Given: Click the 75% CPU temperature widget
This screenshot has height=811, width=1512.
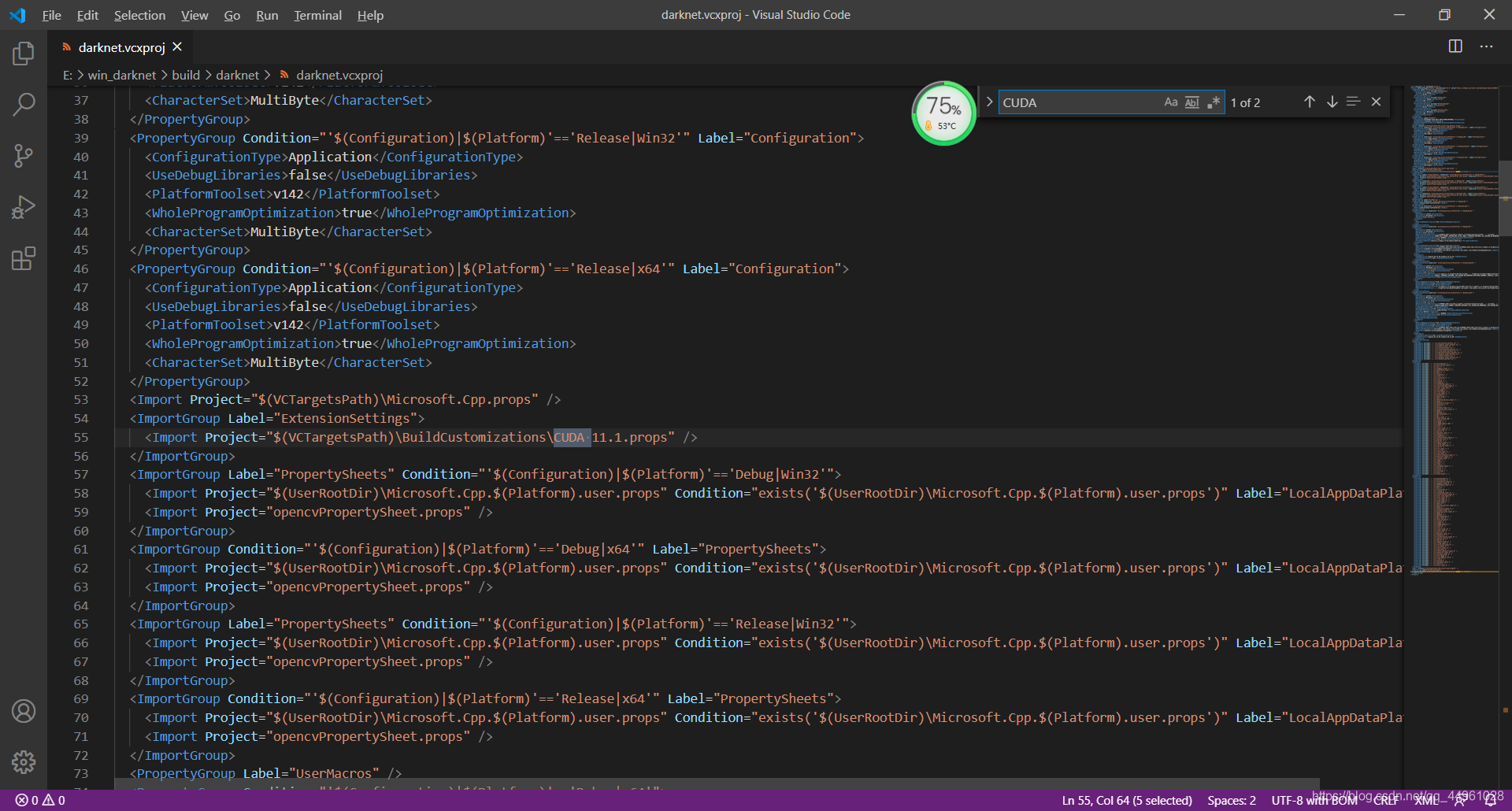Looking at the screenshot, I should click(943, 113).
